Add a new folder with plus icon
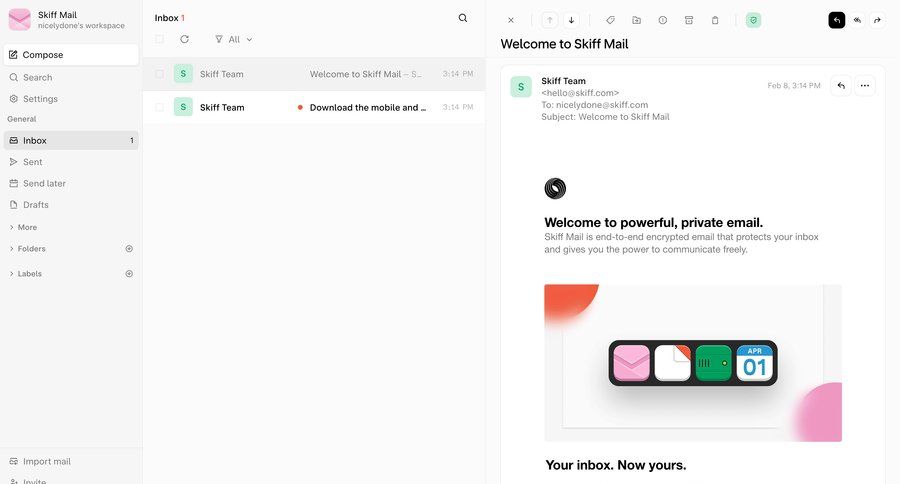The width and height of the screenshot is (900, 484). click(x=129, y=249)
